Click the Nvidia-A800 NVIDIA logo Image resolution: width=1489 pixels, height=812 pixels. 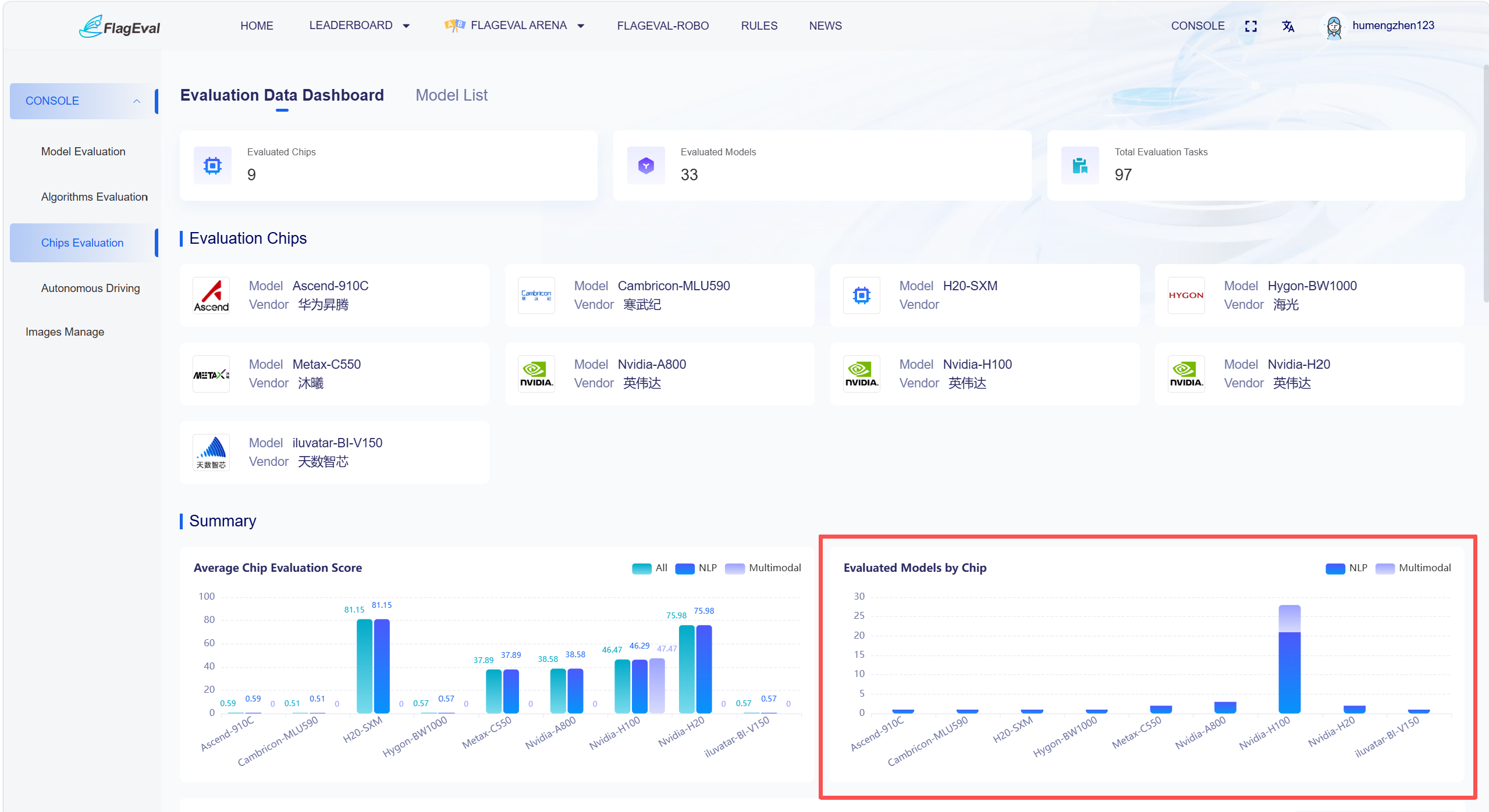tap(536, 374)
